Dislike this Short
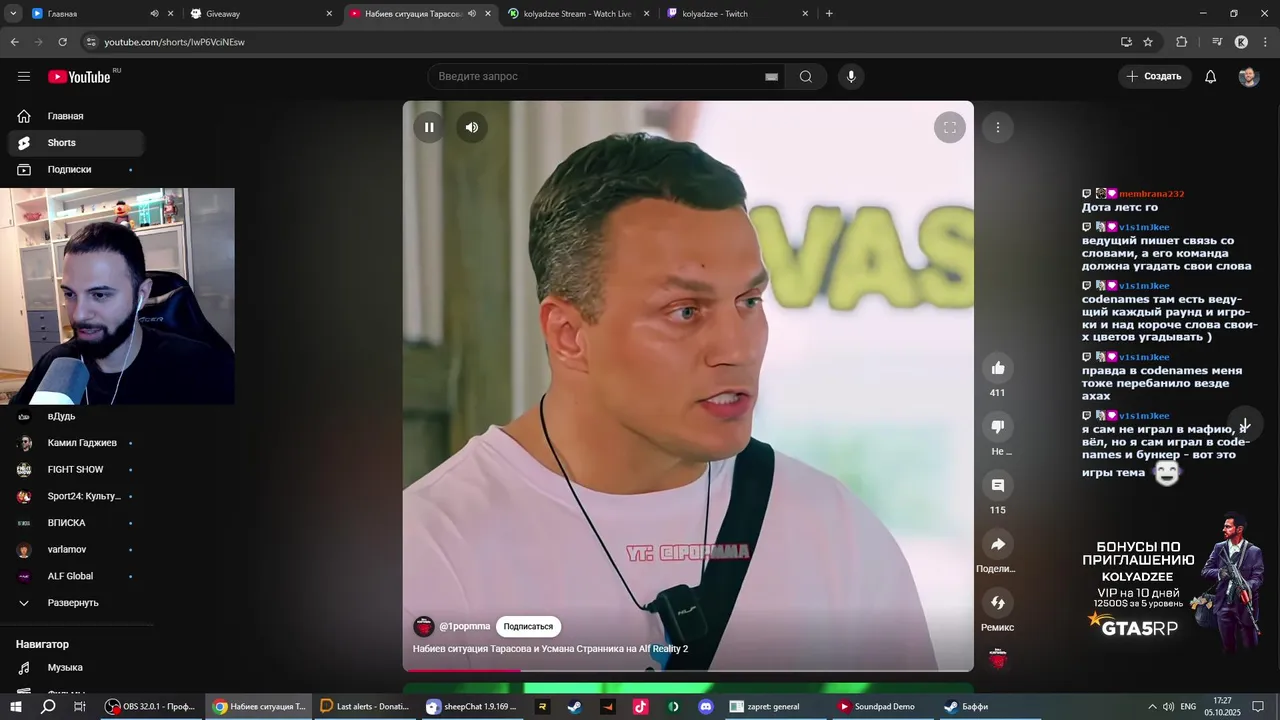Screen dimensions: 1280x720 pos(997,427)
